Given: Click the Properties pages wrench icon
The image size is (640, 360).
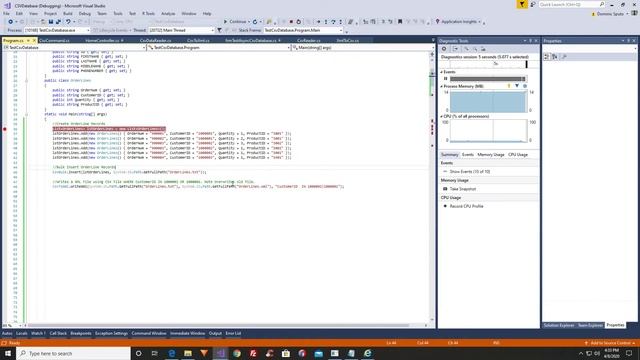Looking at the screenshot, I should [x=564, y=57].
